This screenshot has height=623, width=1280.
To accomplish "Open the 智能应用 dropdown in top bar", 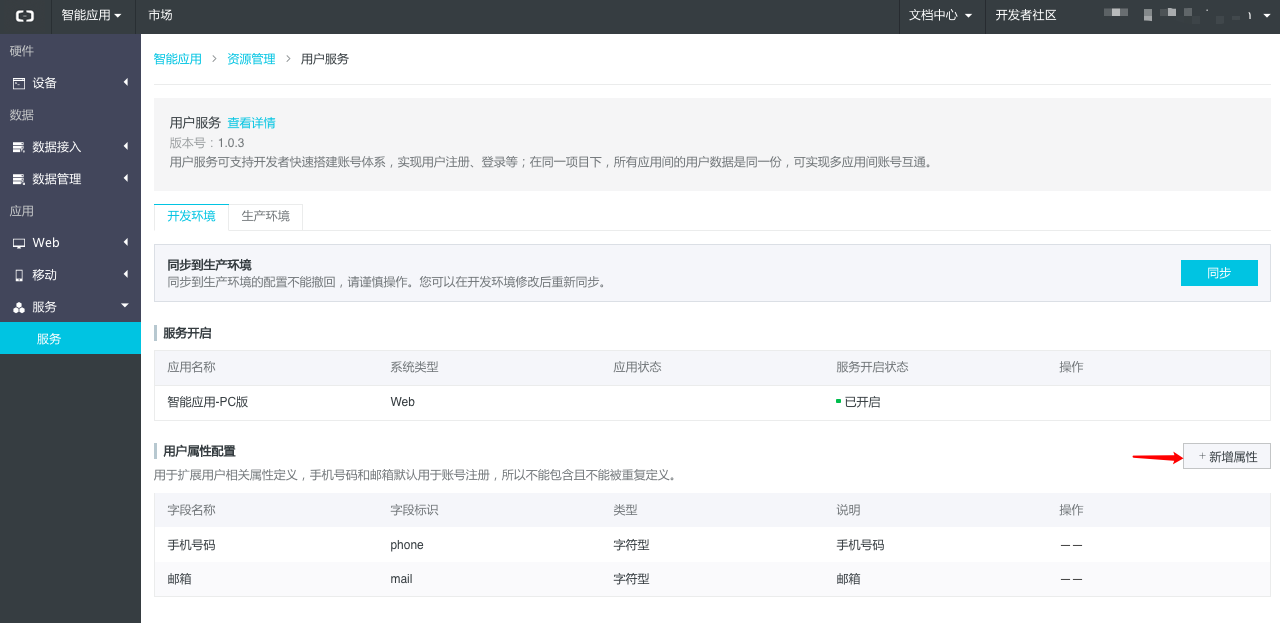I will [x=91, y=16].
